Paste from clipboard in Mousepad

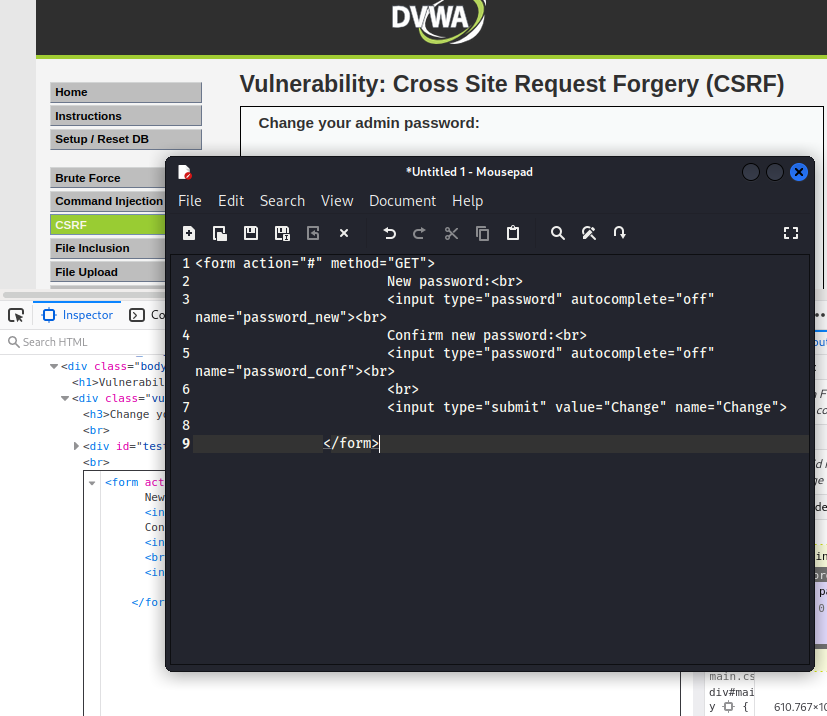pos(513,233)
